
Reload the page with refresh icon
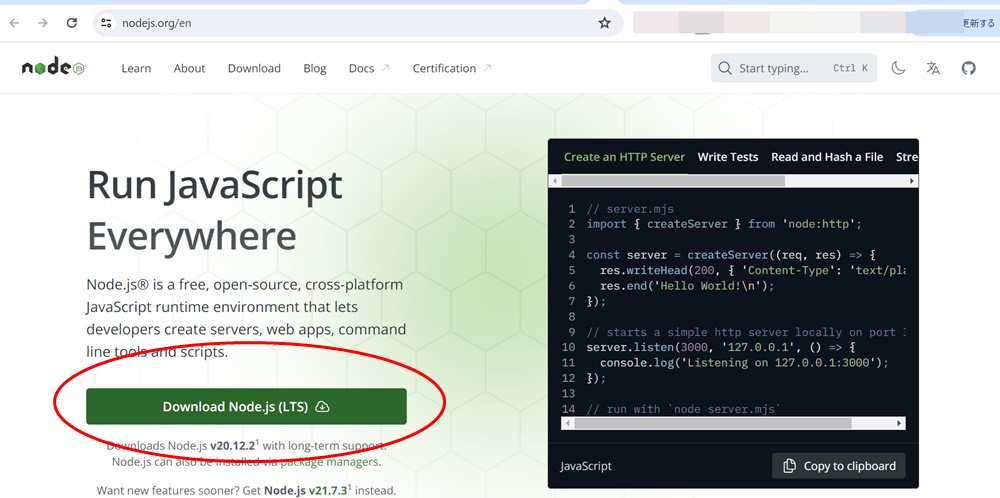[72, 23]
